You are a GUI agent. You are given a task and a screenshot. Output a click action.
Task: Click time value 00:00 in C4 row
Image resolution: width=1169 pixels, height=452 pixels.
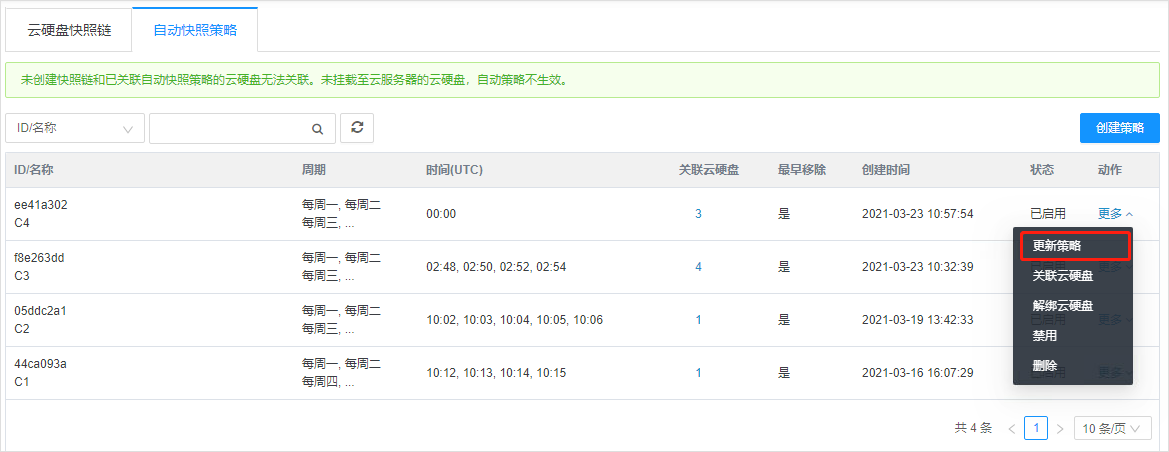tap(441, 213)
